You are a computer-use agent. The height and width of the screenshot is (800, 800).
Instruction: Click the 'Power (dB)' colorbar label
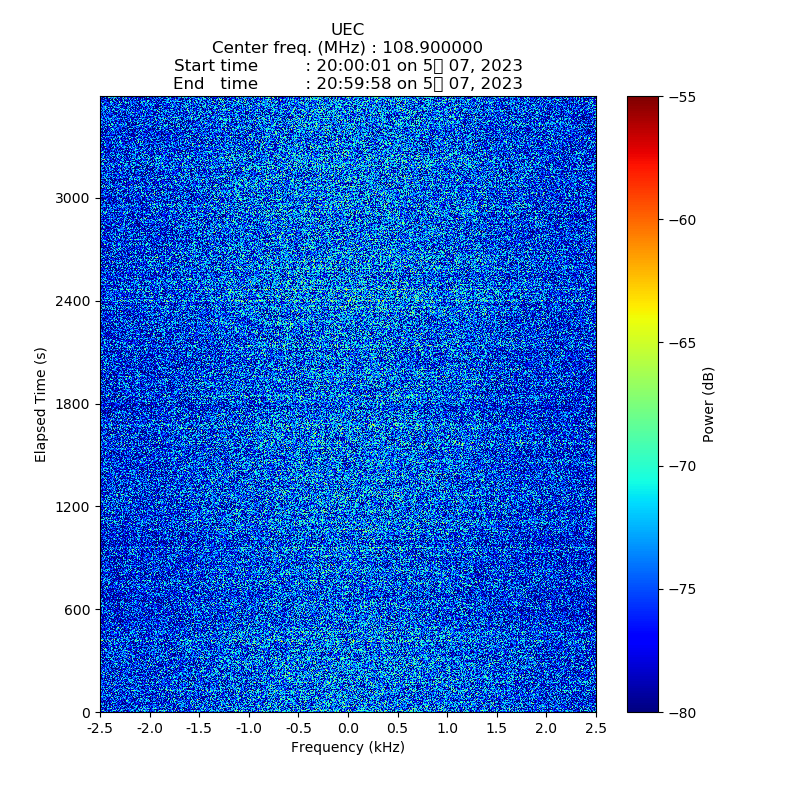pyautogui.click(x=708, y=405)
